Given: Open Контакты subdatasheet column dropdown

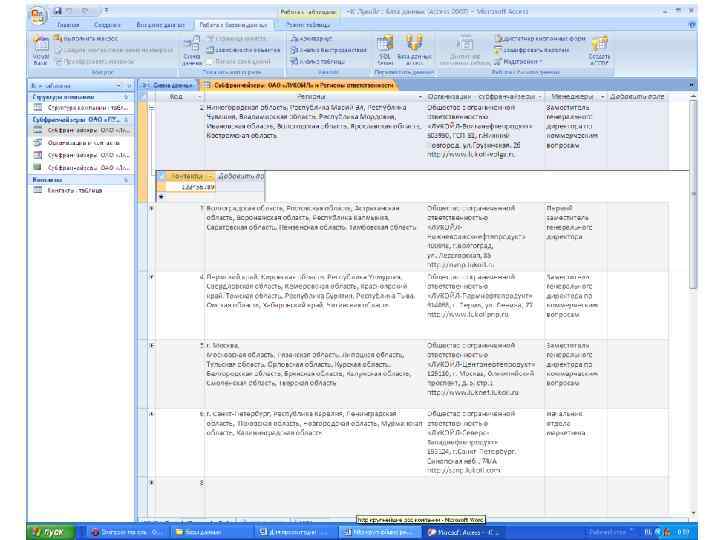Looking at the screenshot, I should [211, 176].
